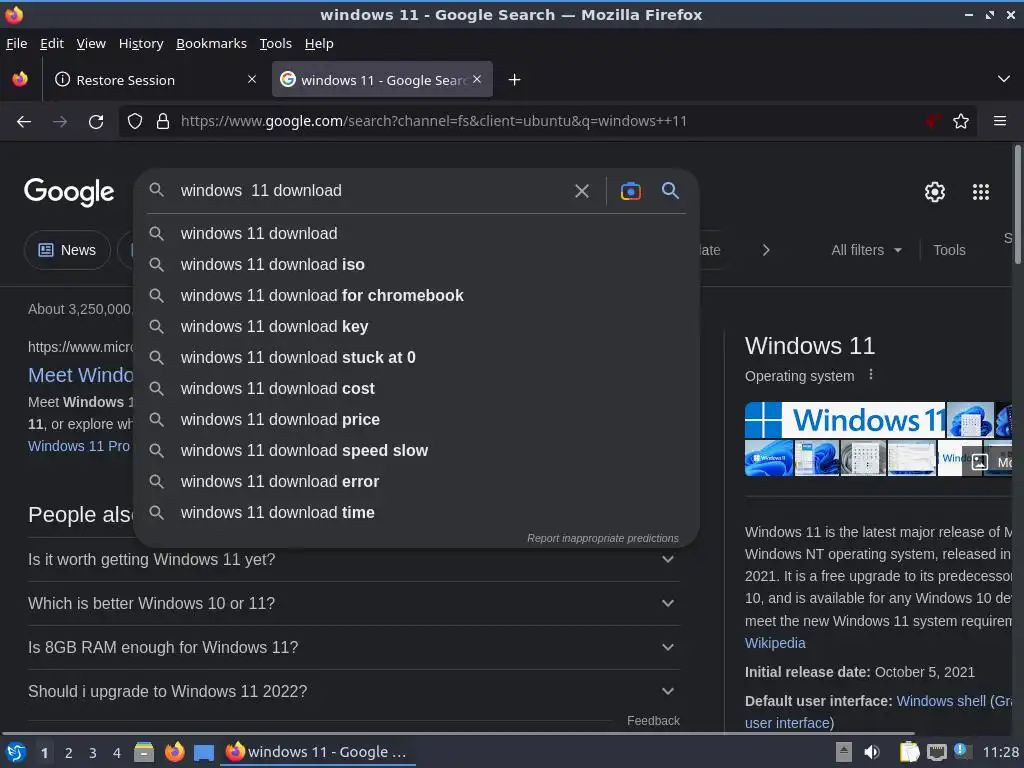Open the File menu

tap(16, 43)
